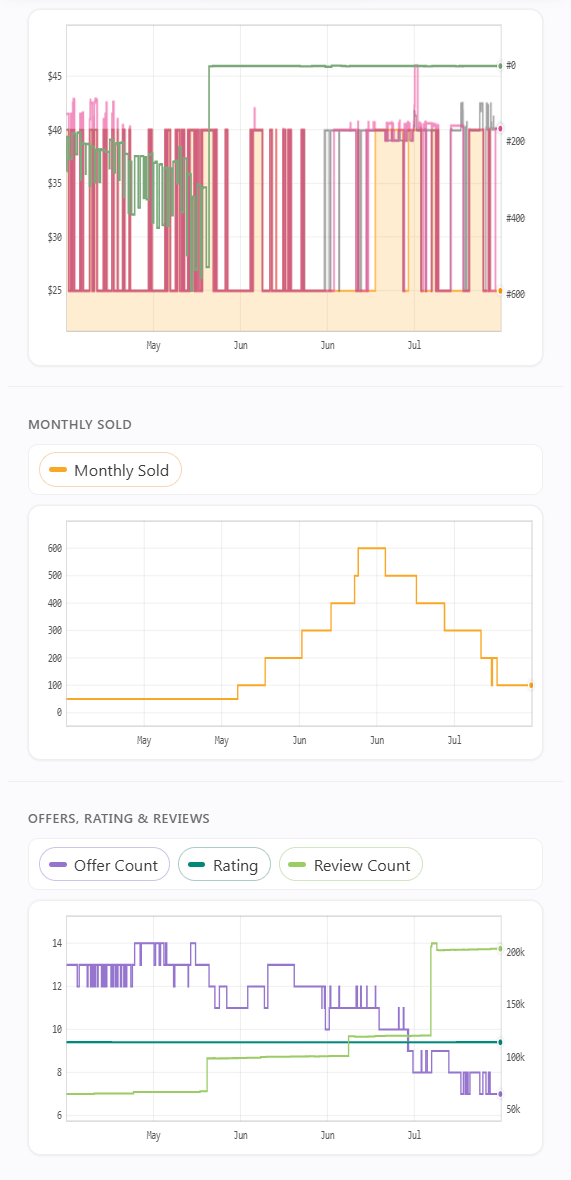The image size is (571, 1180).
Task: Select green Review Count endpoint dot near 200k
Action: click(500, 948)
